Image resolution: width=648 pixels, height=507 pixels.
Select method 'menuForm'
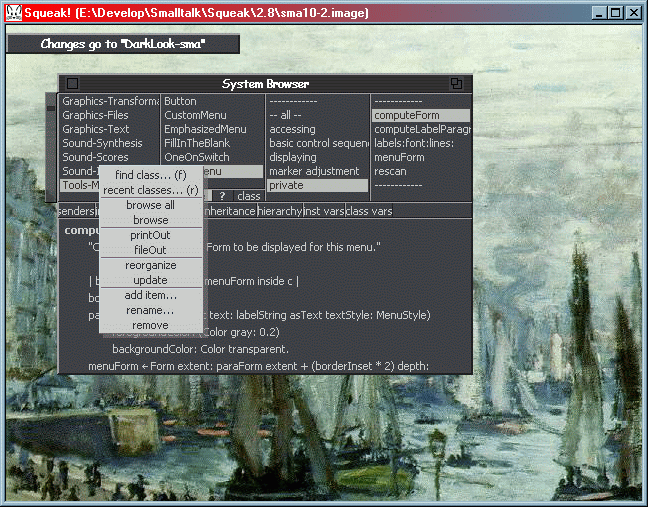point(421,157)
